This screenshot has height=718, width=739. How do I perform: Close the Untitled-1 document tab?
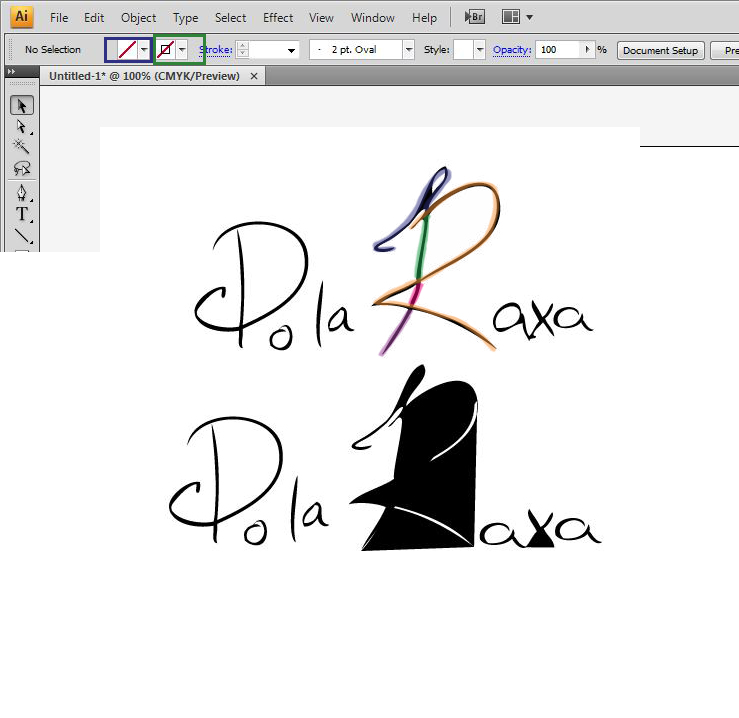point(254,76)
